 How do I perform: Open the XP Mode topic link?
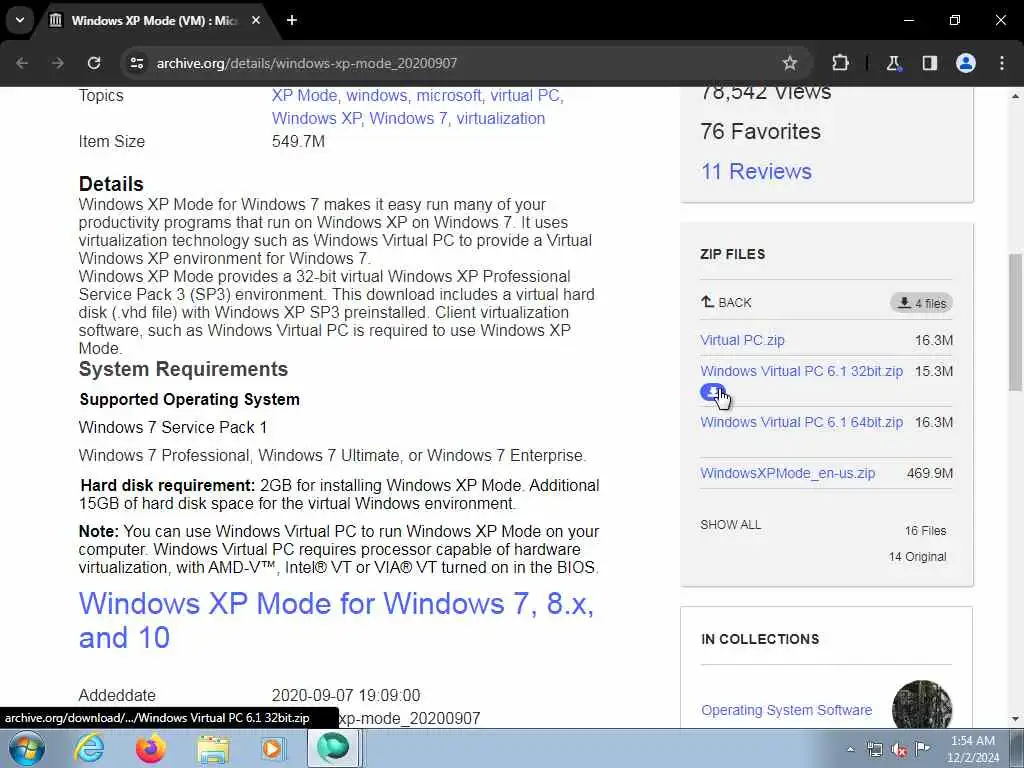(305, 95)
